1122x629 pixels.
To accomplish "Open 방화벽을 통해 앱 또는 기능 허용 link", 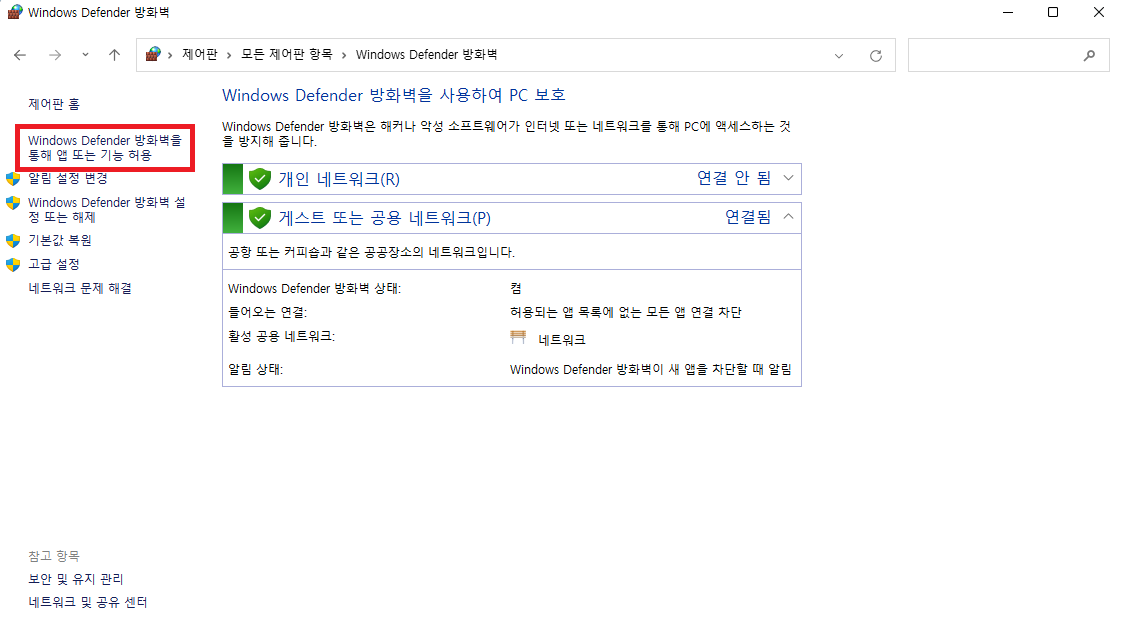I will coord(104,147).
